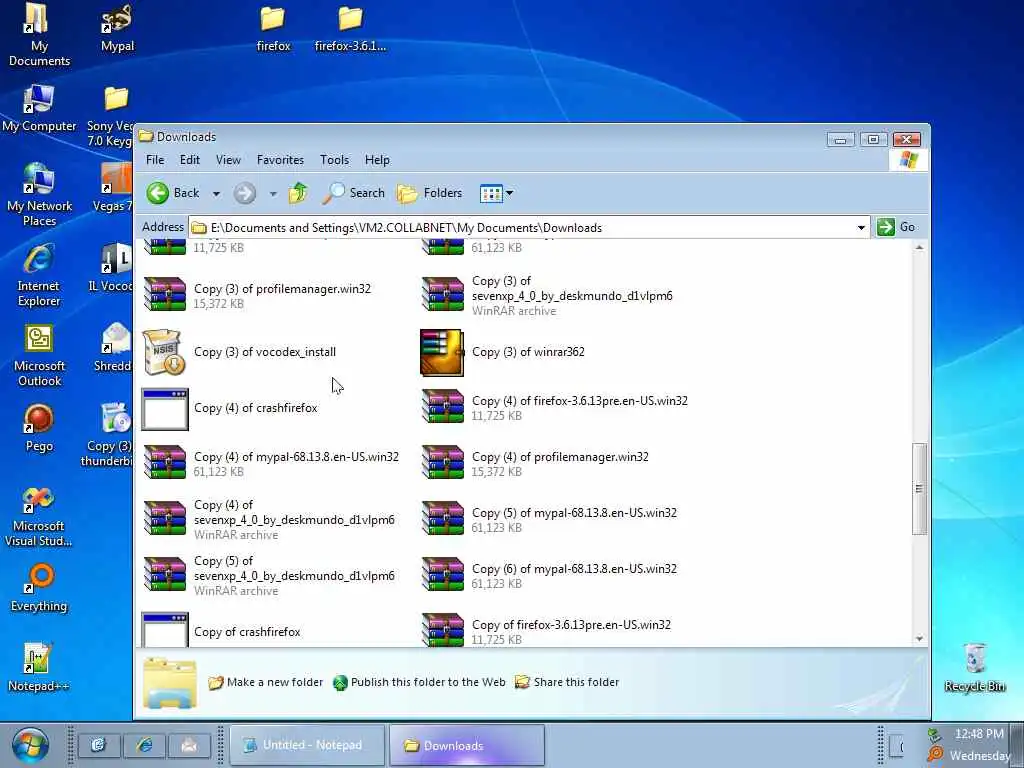Select Copy (3) of winrar362 icon
The image size is (1024, 768).
(x=442, y=353)
